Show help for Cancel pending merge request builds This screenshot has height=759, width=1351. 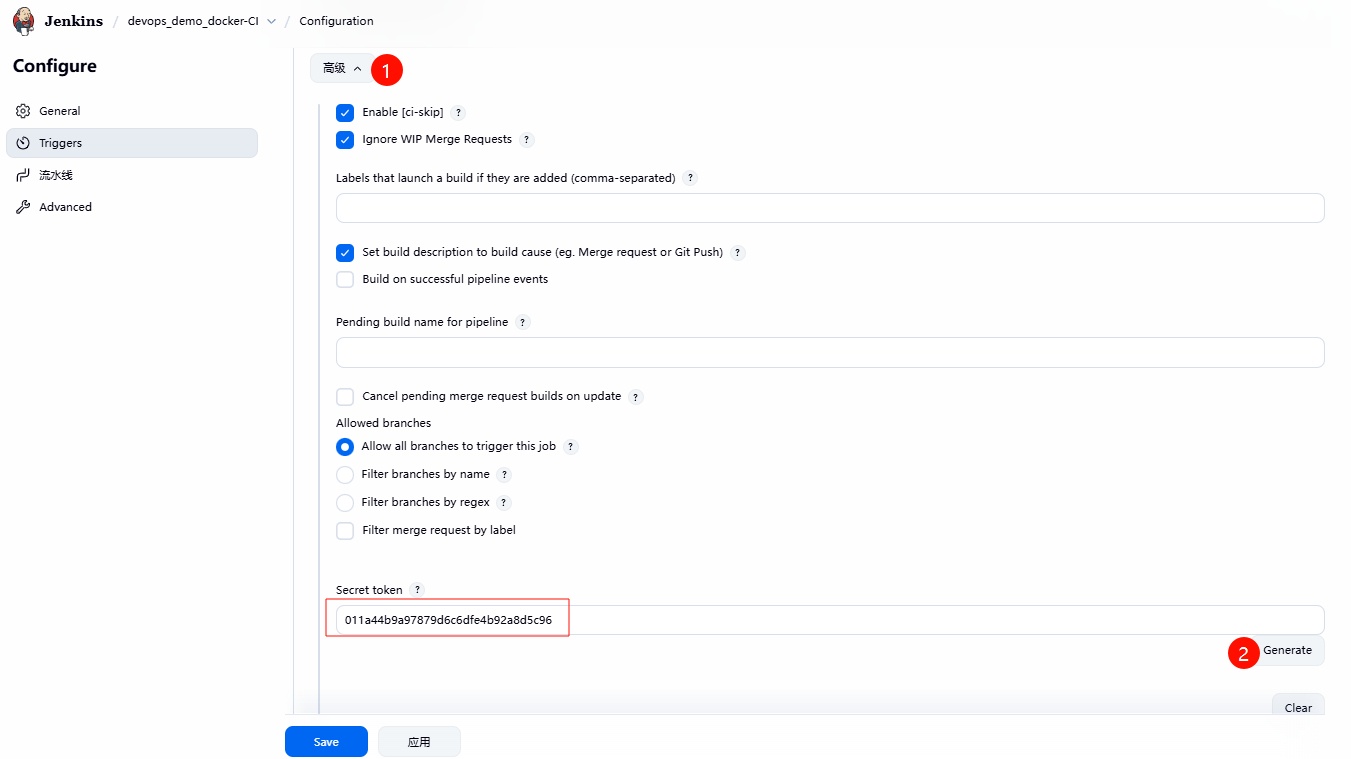click(x=636, y=397)
